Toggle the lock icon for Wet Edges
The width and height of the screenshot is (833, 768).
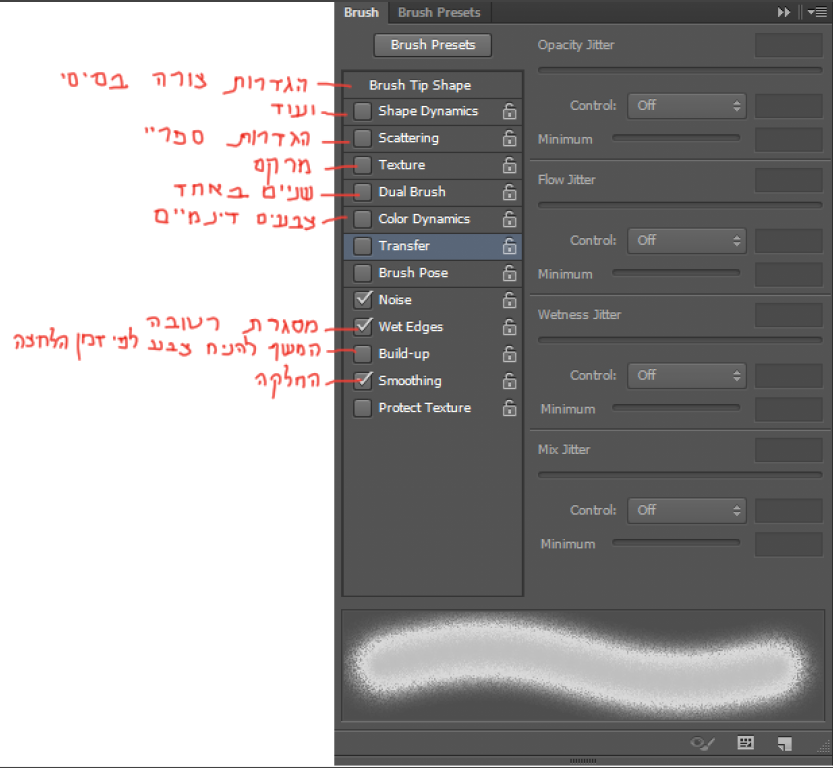point(509,327)
